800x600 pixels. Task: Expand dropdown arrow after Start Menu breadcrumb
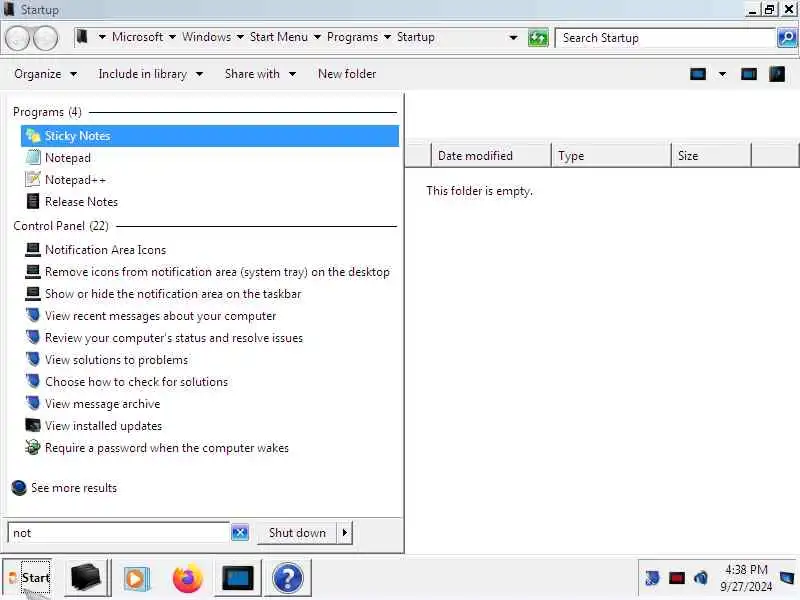pos(317,37)
